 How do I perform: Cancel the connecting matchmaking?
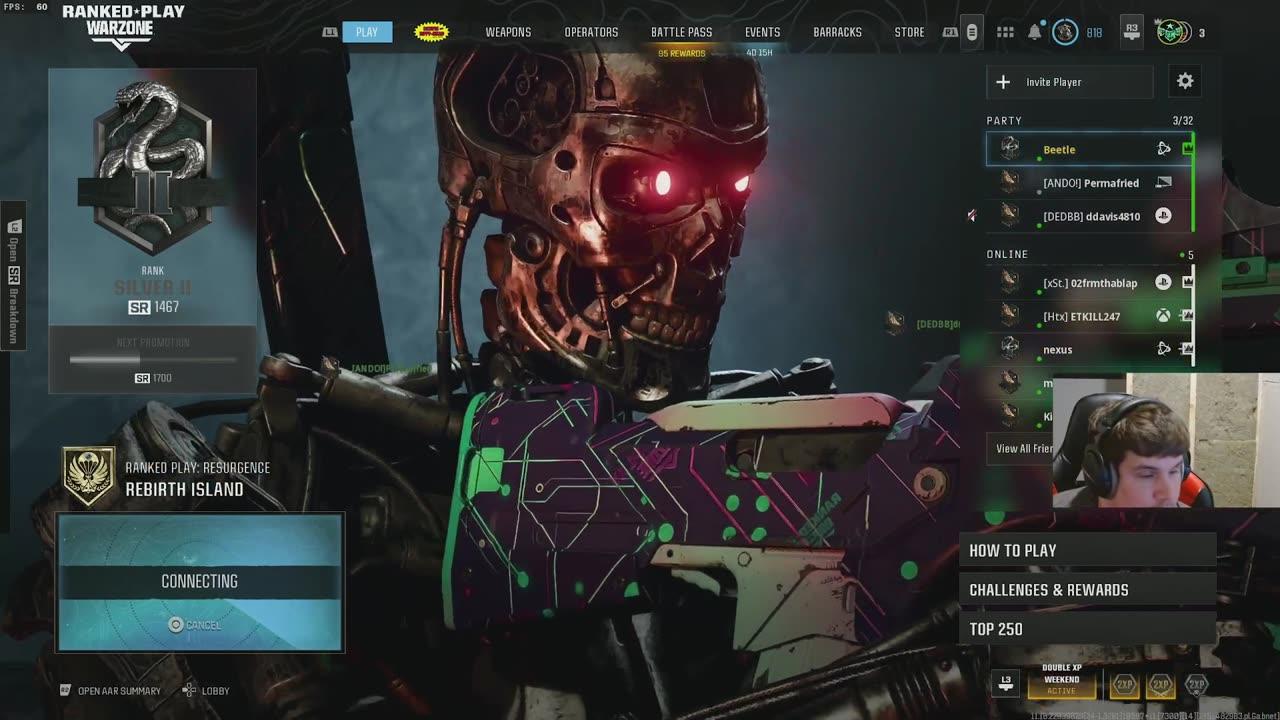(x=195, y=625)
